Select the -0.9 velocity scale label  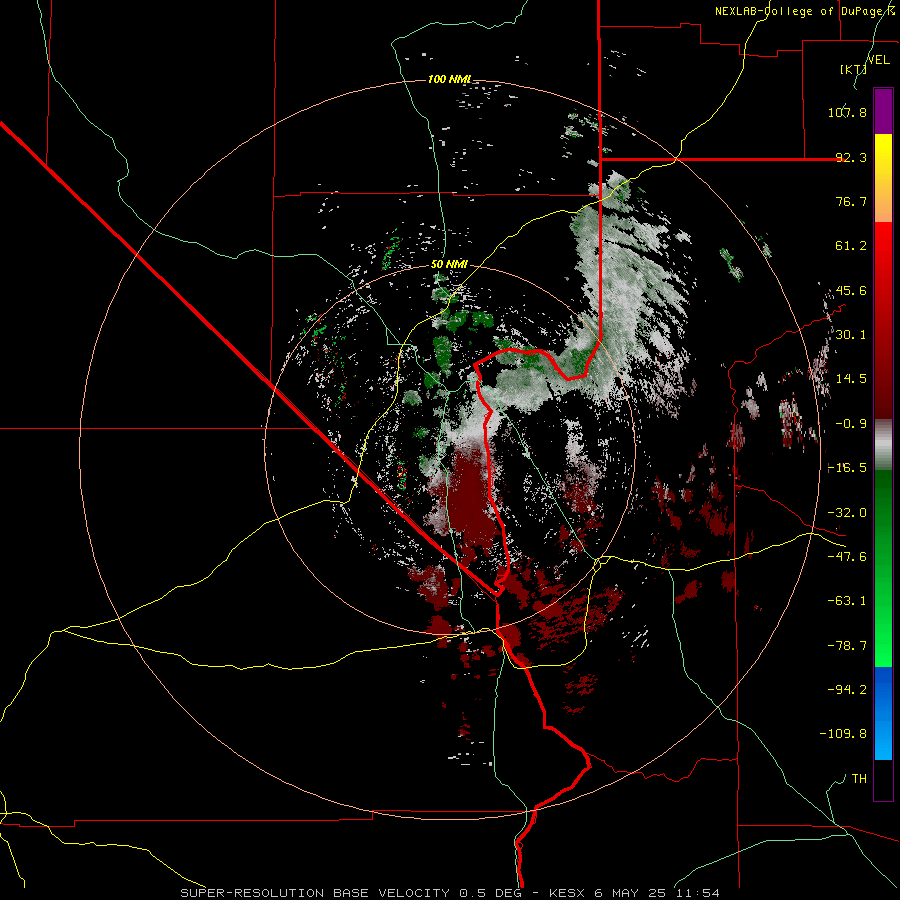click(x=851, y=424)
